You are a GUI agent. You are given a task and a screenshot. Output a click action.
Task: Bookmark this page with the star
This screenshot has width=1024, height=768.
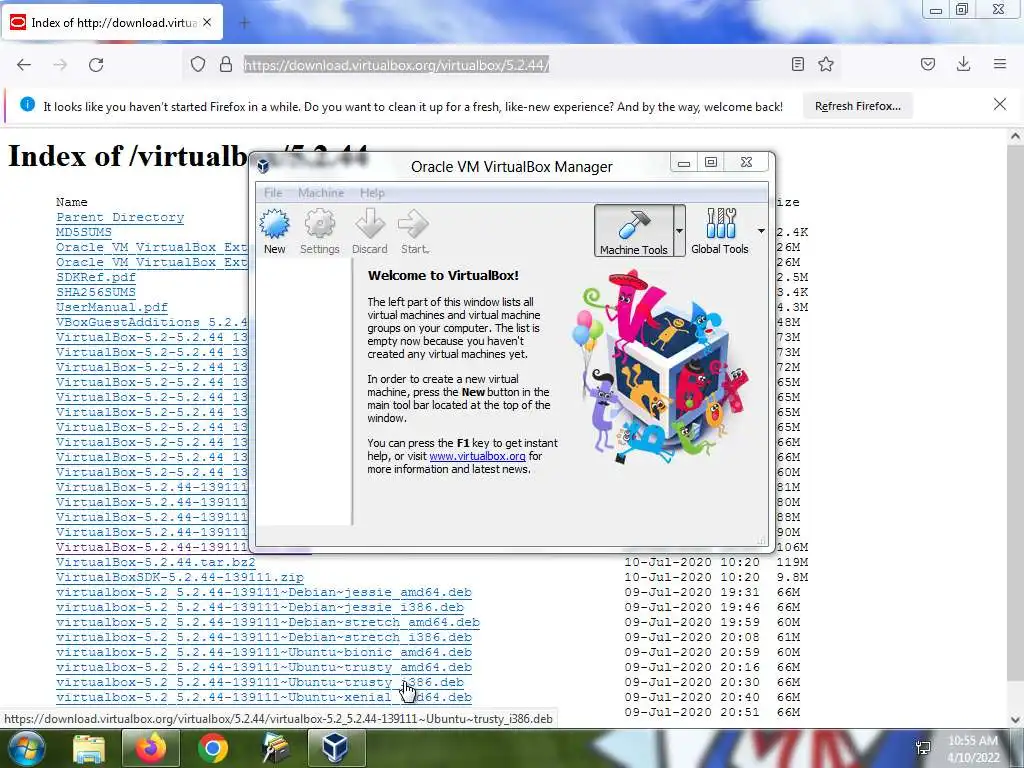tap(826, 65)
